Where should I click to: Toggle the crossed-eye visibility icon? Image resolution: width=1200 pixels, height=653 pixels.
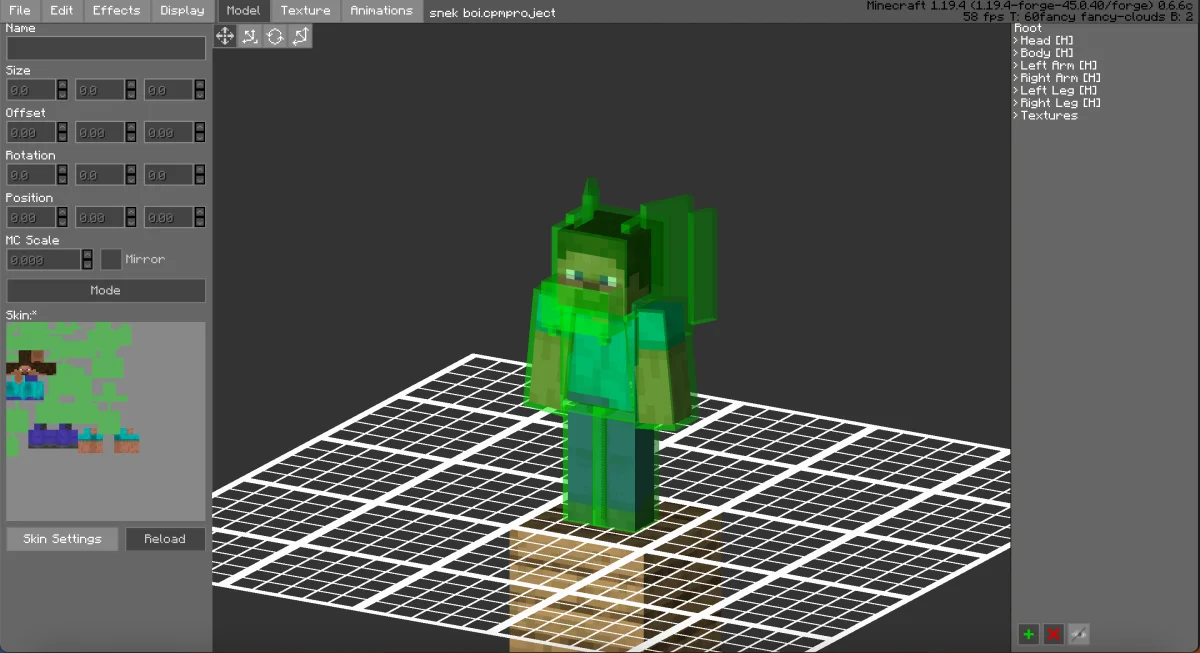point(1078,634)
